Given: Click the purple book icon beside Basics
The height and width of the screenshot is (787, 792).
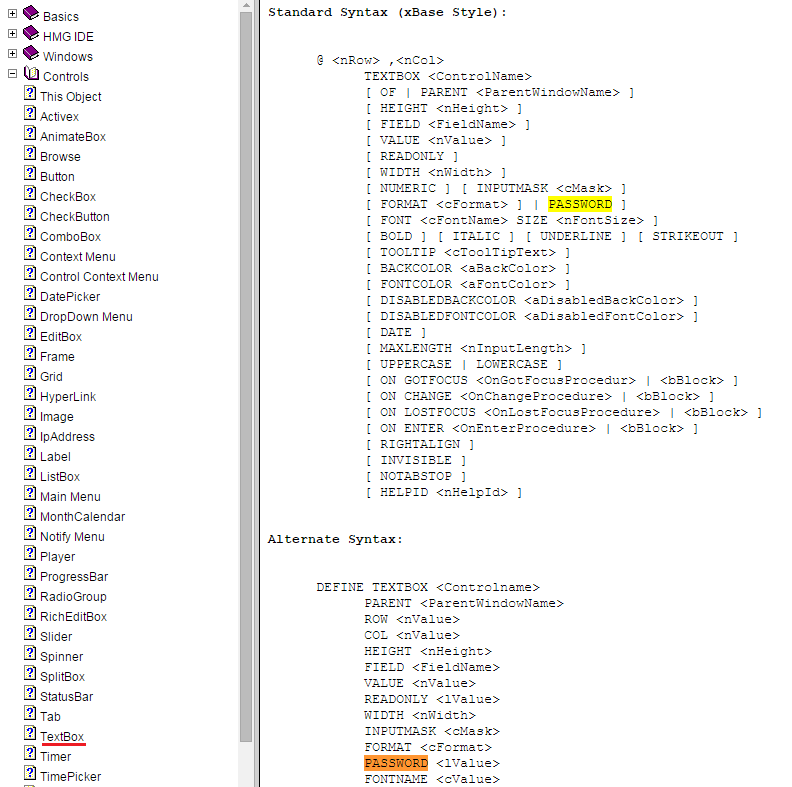Looking at the screenshot, I should click(x=30, y=14).
